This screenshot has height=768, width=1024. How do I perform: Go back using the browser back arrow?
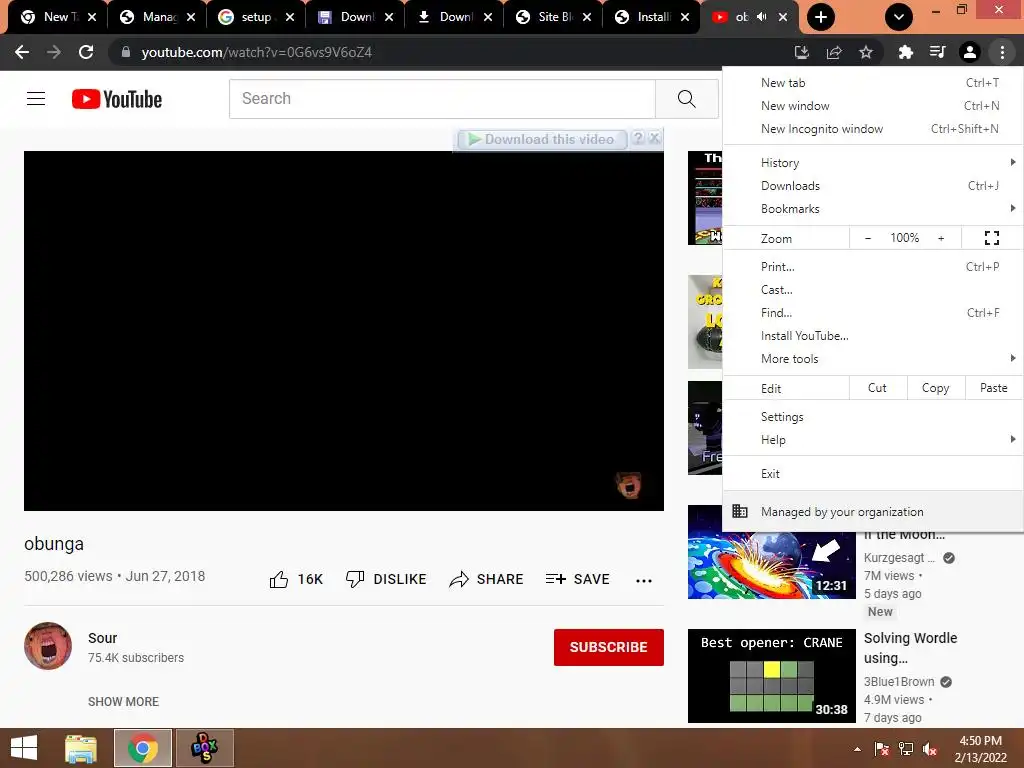[x=22, y=52]
